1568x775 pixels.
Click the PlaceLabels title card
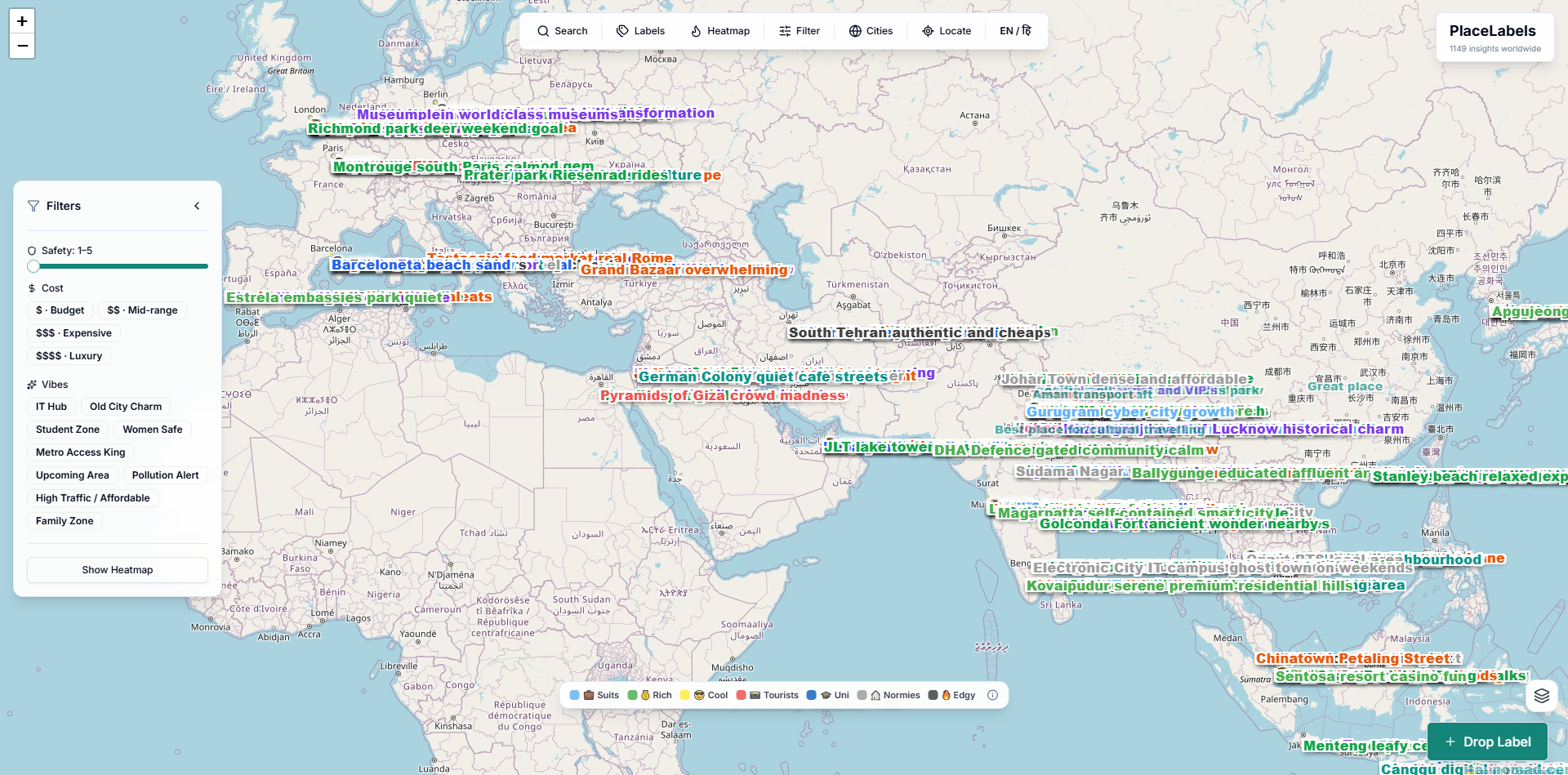point(1494,38)
